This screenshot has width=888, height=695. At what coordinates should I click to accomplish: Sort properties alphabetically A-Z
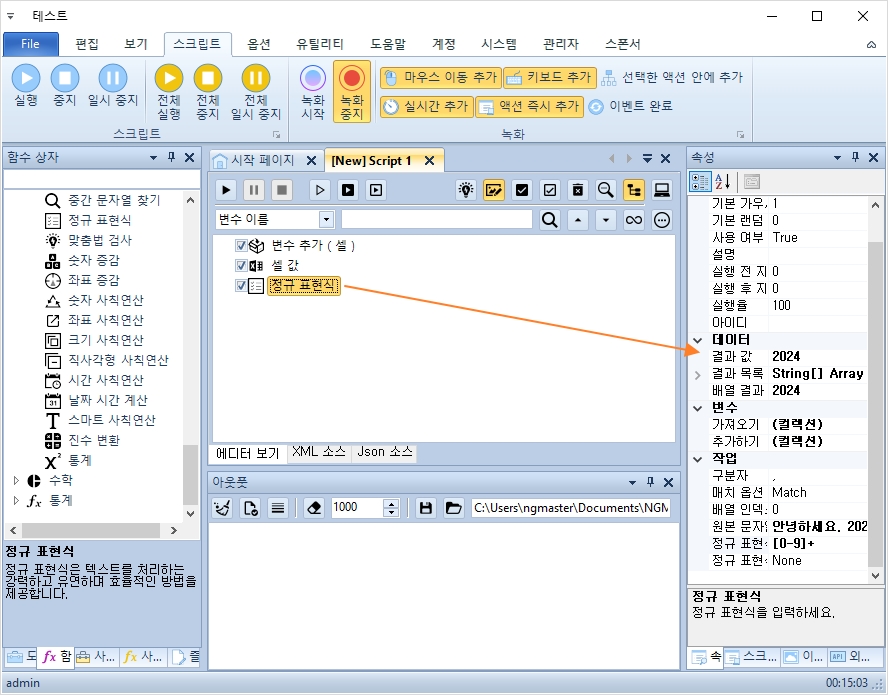point(723,182)
